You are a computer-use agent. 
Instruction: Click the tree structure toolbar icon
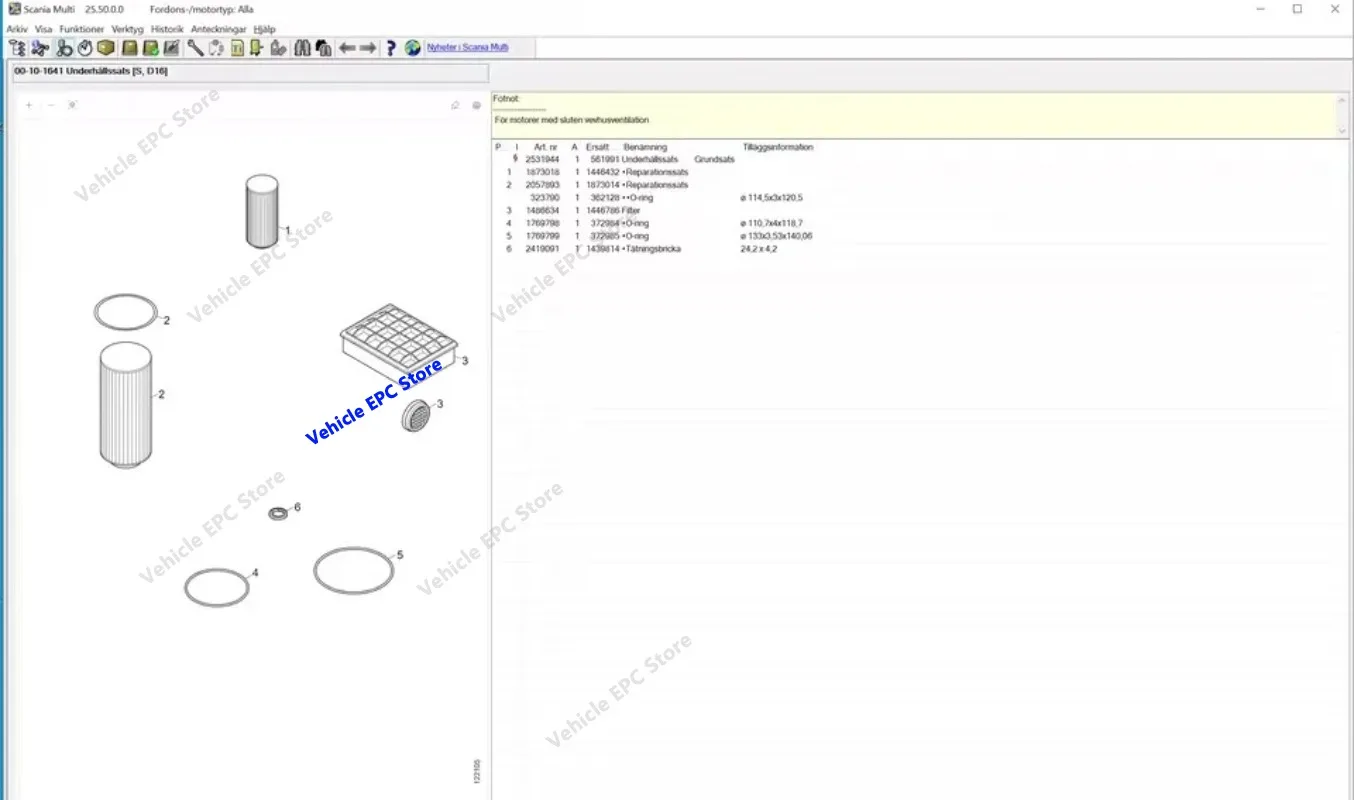coord(17,48)
